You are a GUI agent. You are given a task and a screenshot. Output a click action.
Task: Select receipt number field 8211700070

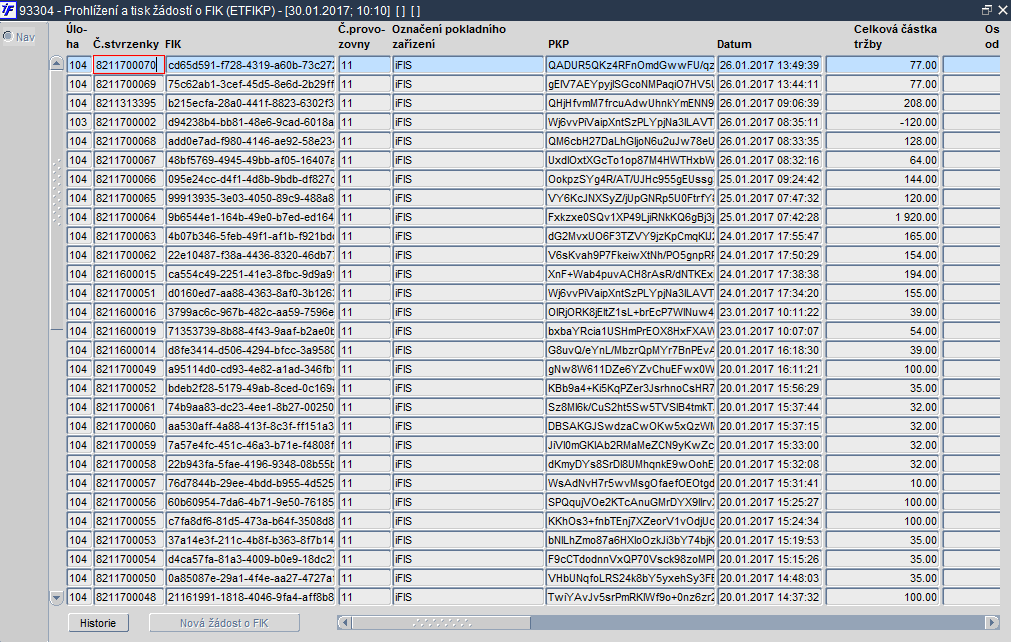[129, 65]
